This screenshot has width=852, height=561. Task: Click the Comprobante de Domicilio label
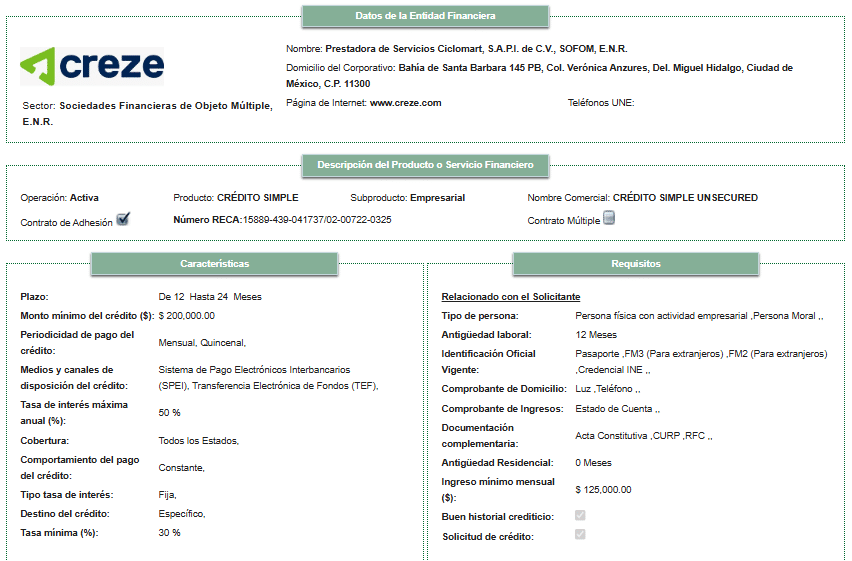[x=504, y=389]
